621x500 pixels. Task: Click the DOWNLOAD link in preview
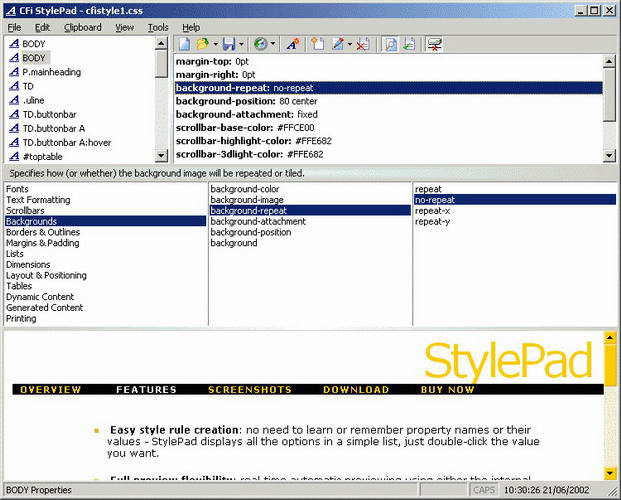356,389
